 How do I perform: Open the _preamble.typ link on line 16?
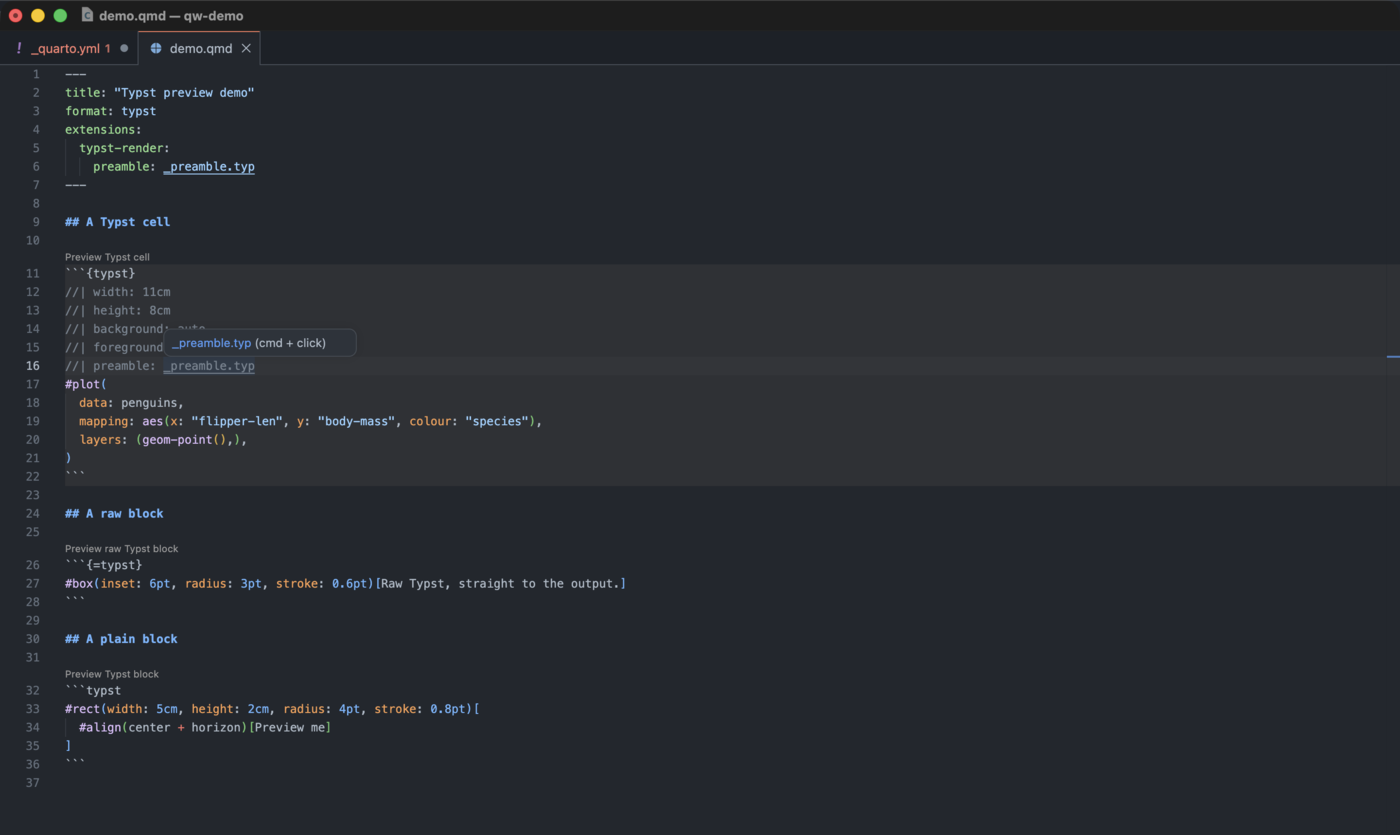click(209, 366)
